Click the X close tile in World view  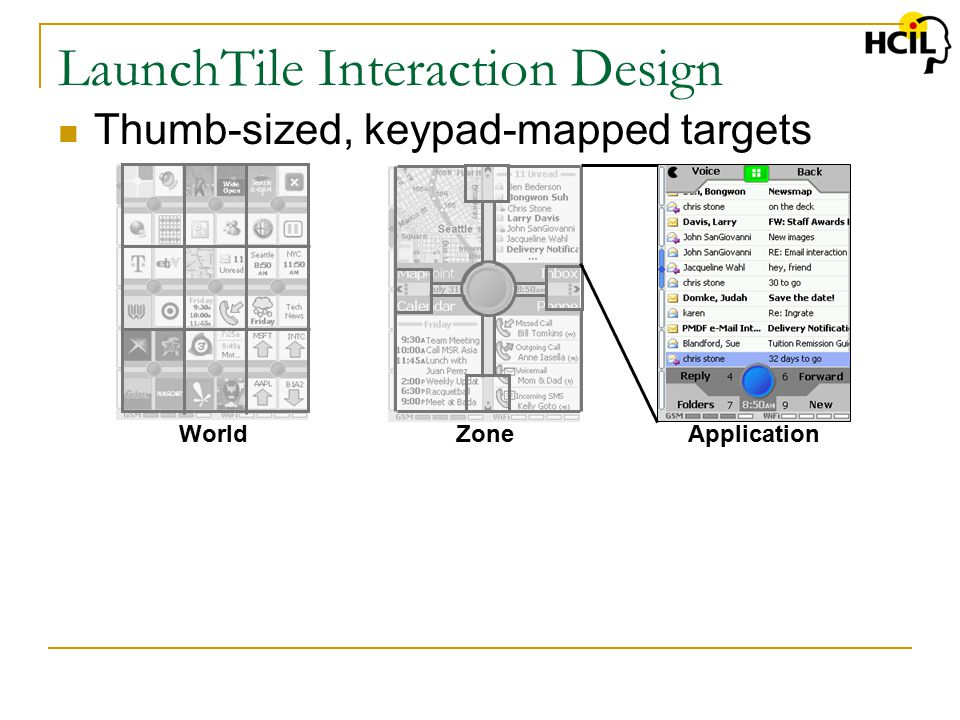294,182
